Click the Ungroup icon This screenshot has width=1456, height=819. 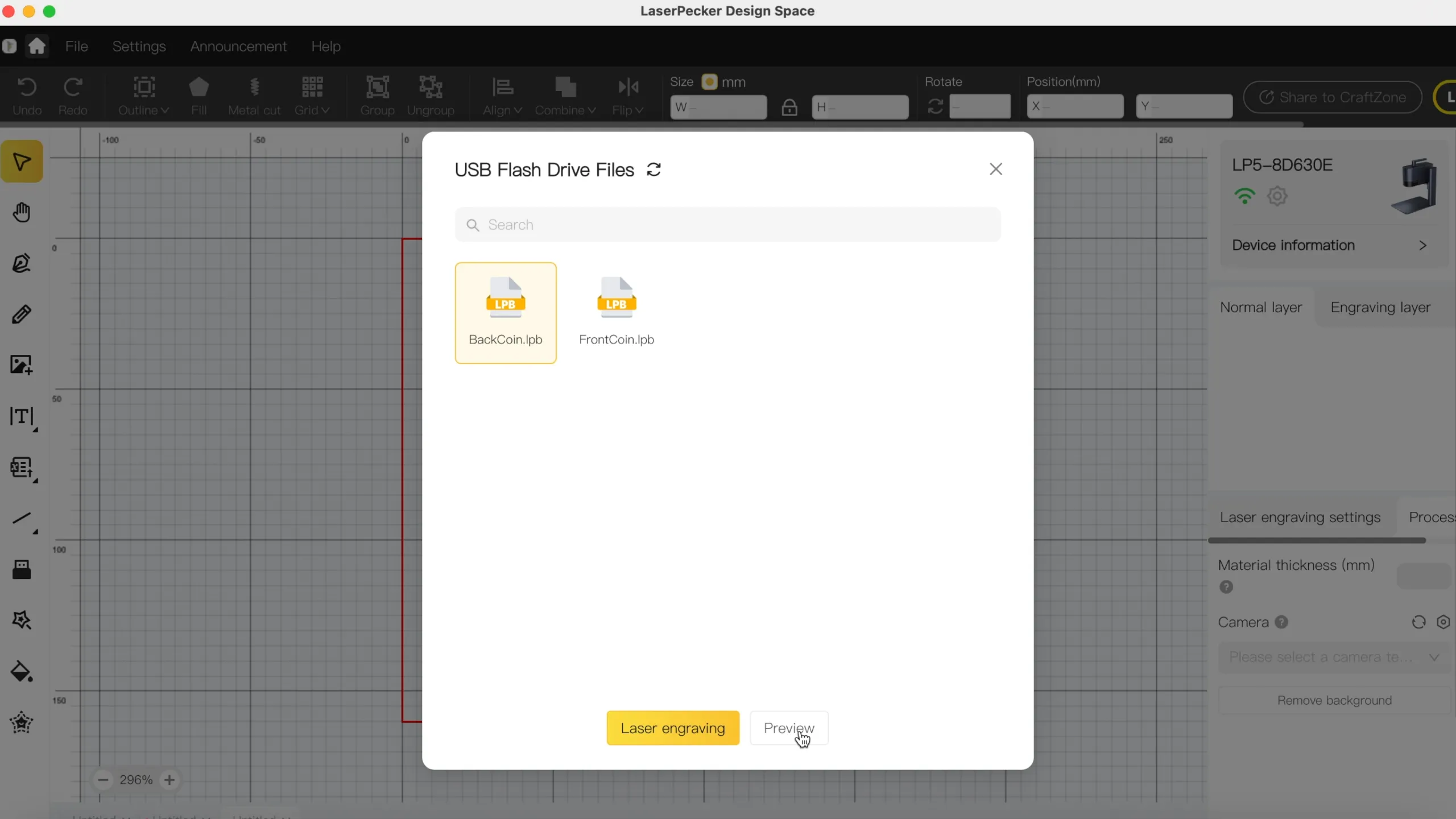431,96
